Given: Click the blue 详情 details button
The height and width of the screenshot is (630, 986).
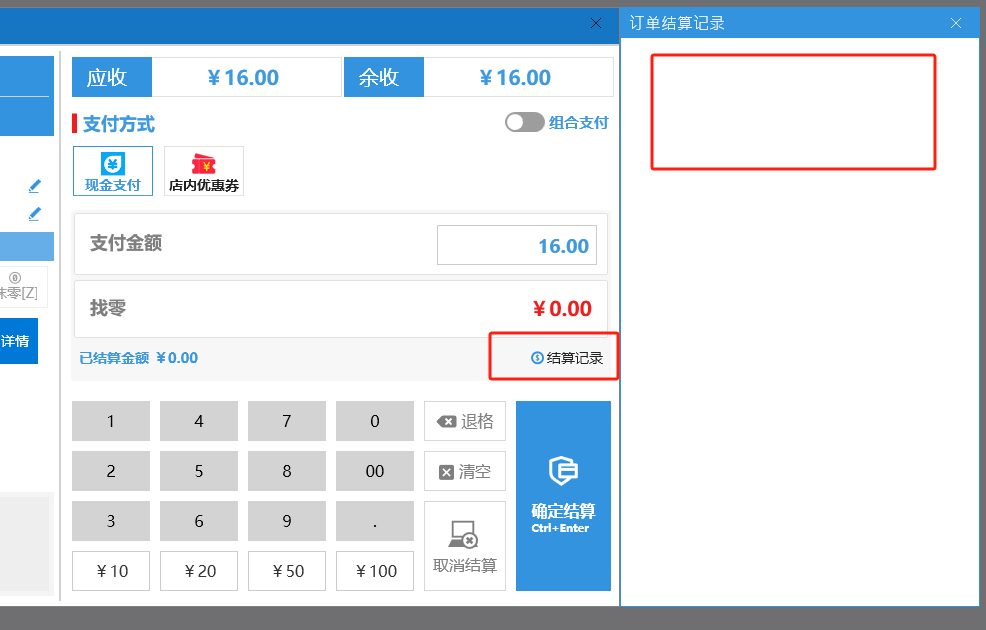Looking at the screenshot, I should point(17,341).
